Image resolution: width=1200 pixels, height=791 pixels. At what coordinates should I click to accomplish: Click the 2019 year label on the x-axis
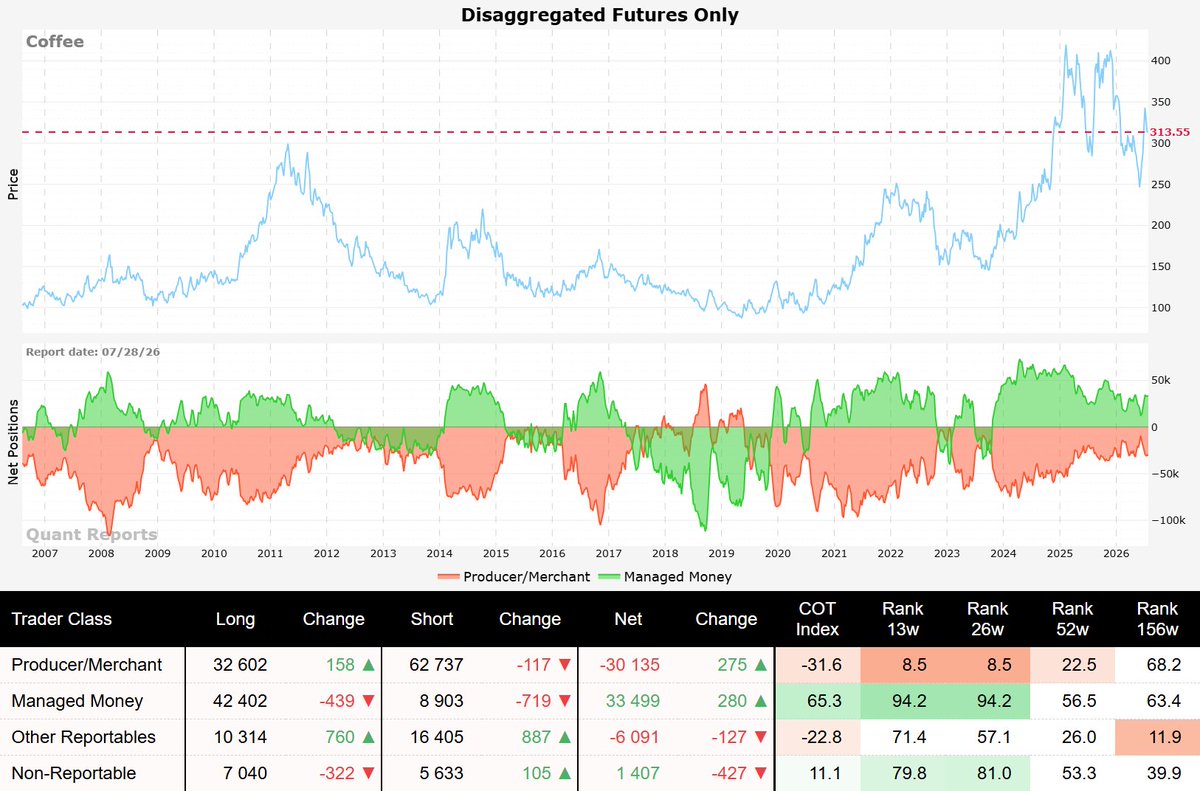pyautogui.click(x=720, y=552)
